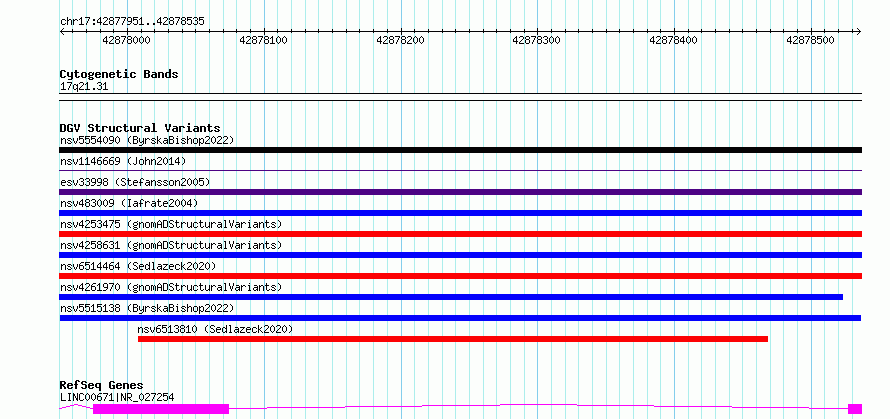
Task: Click ruler tick label 42878400
Action: (673, 40)
